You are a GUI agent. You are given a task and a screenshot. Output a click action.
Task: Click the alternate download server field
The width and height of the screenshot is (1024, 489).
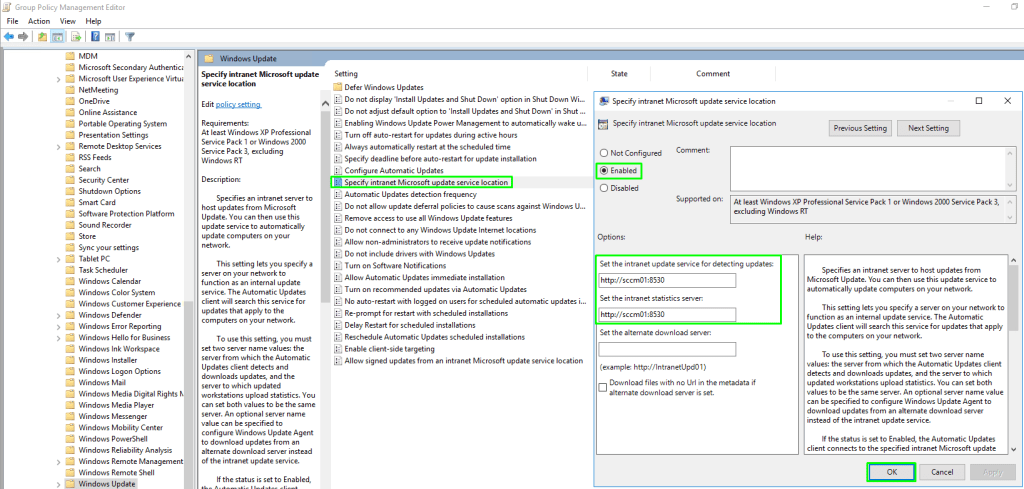coord(667,349)
